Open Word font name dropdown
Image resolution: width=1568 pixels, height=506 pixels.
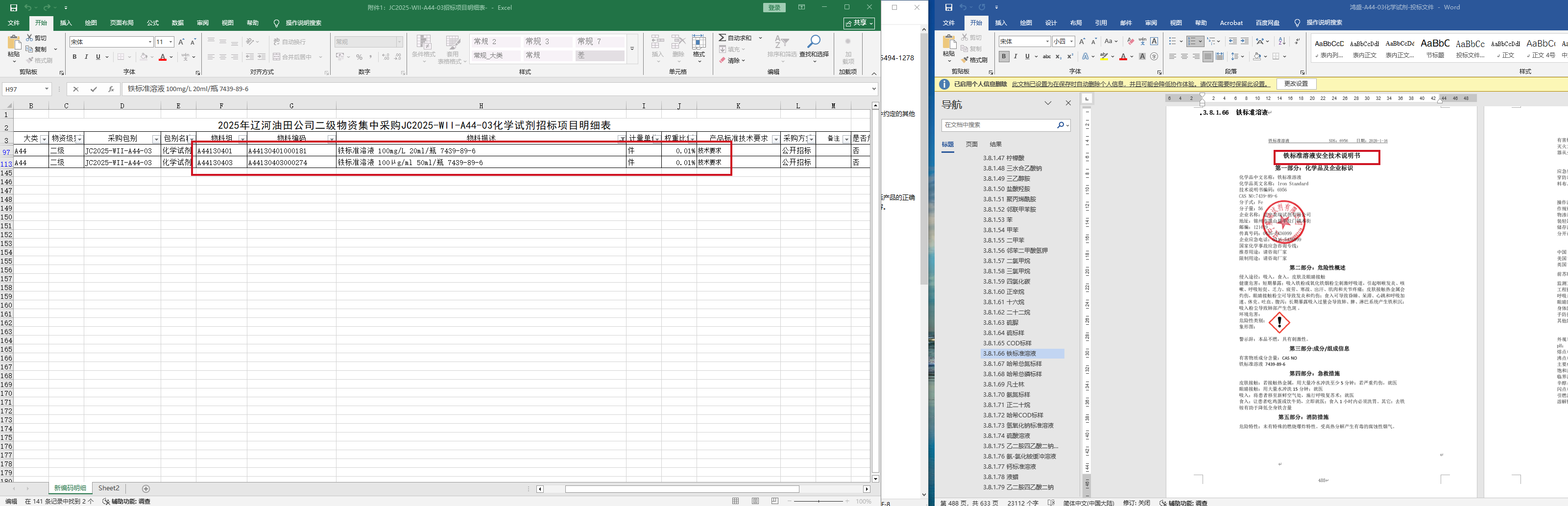1047,42
